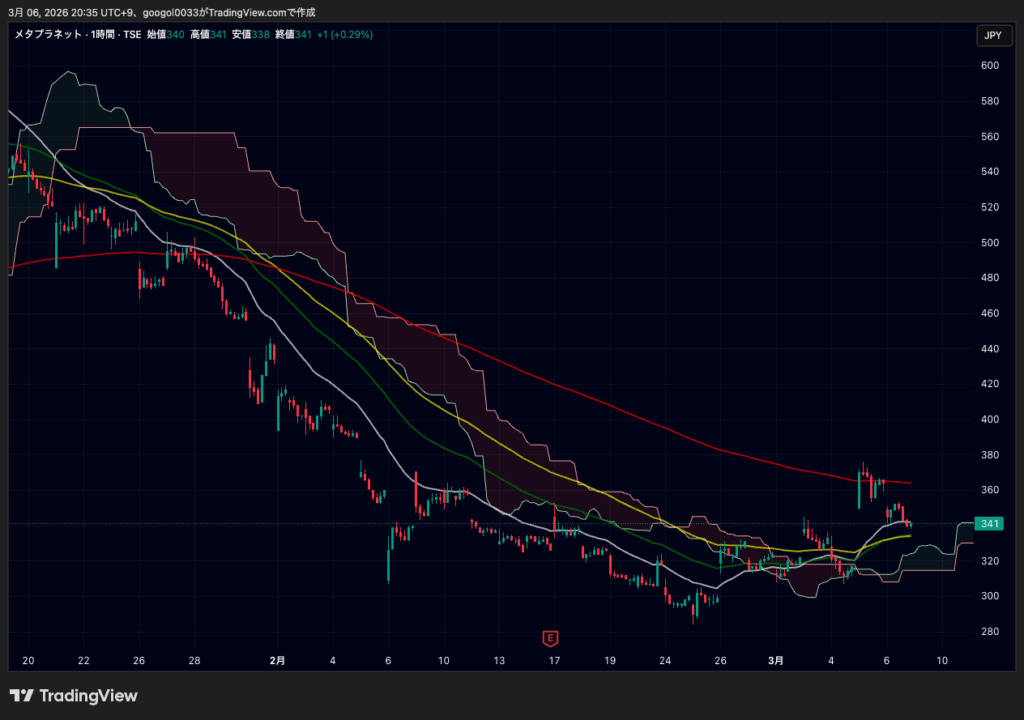The height and width of the screenshot is (720, 1024).
Task: Select the 2月 label on time axis
Action: (278, 661)
